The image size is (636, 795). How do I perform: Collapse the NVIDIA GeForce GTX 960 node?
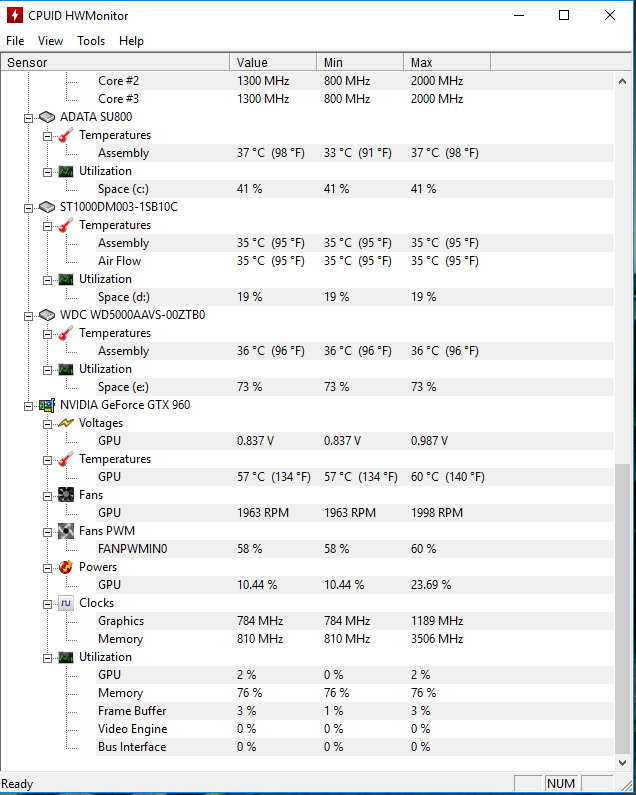(27, 405)
